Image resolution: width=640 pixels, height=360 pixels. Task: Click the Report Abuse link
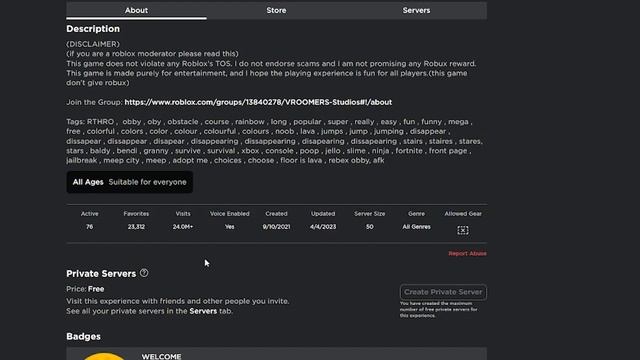[x=467, y=253]
